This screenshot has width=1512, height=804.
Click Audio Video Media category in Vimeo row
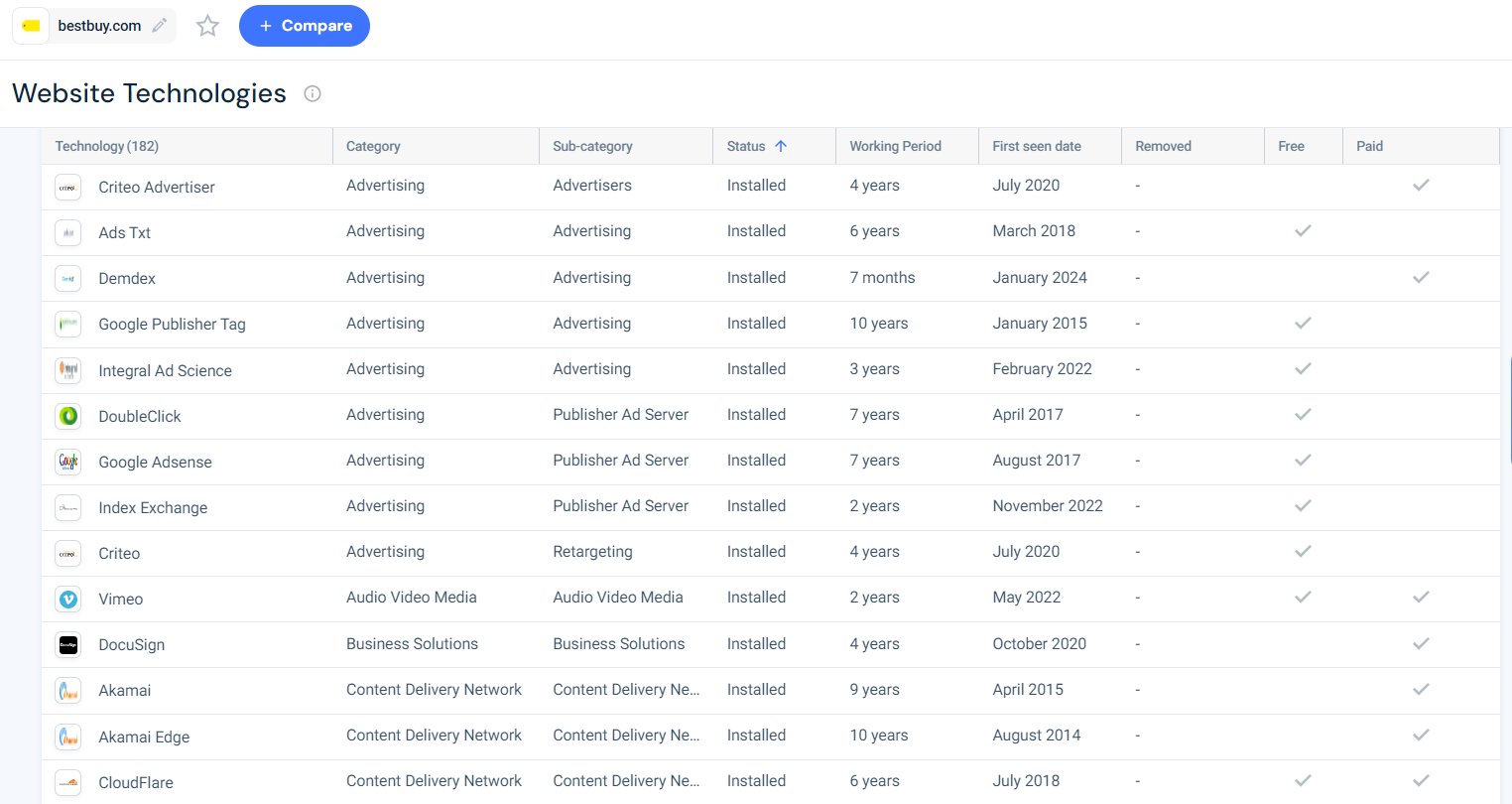click(x=412, y=597)
